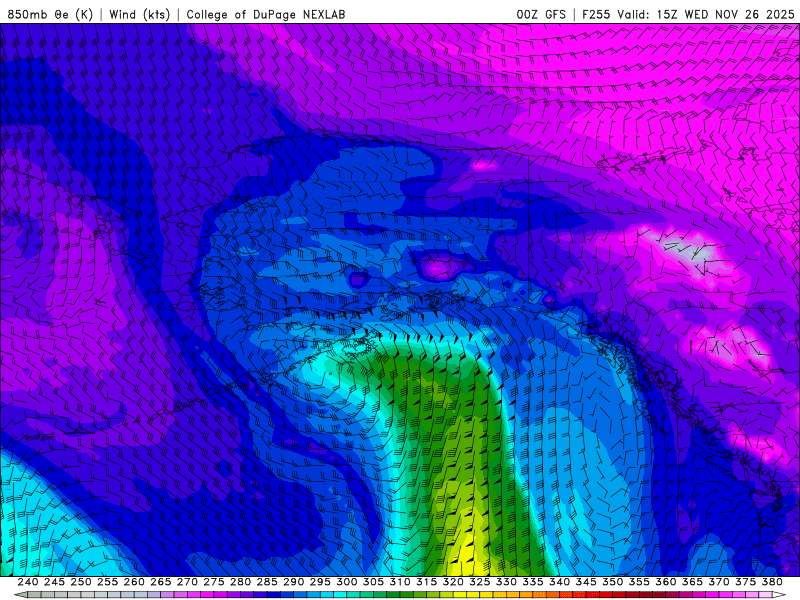Click the 275 value on color scale
Image resolution: width=800 pixels, height=600 pixels.
(x=214, y=582)
